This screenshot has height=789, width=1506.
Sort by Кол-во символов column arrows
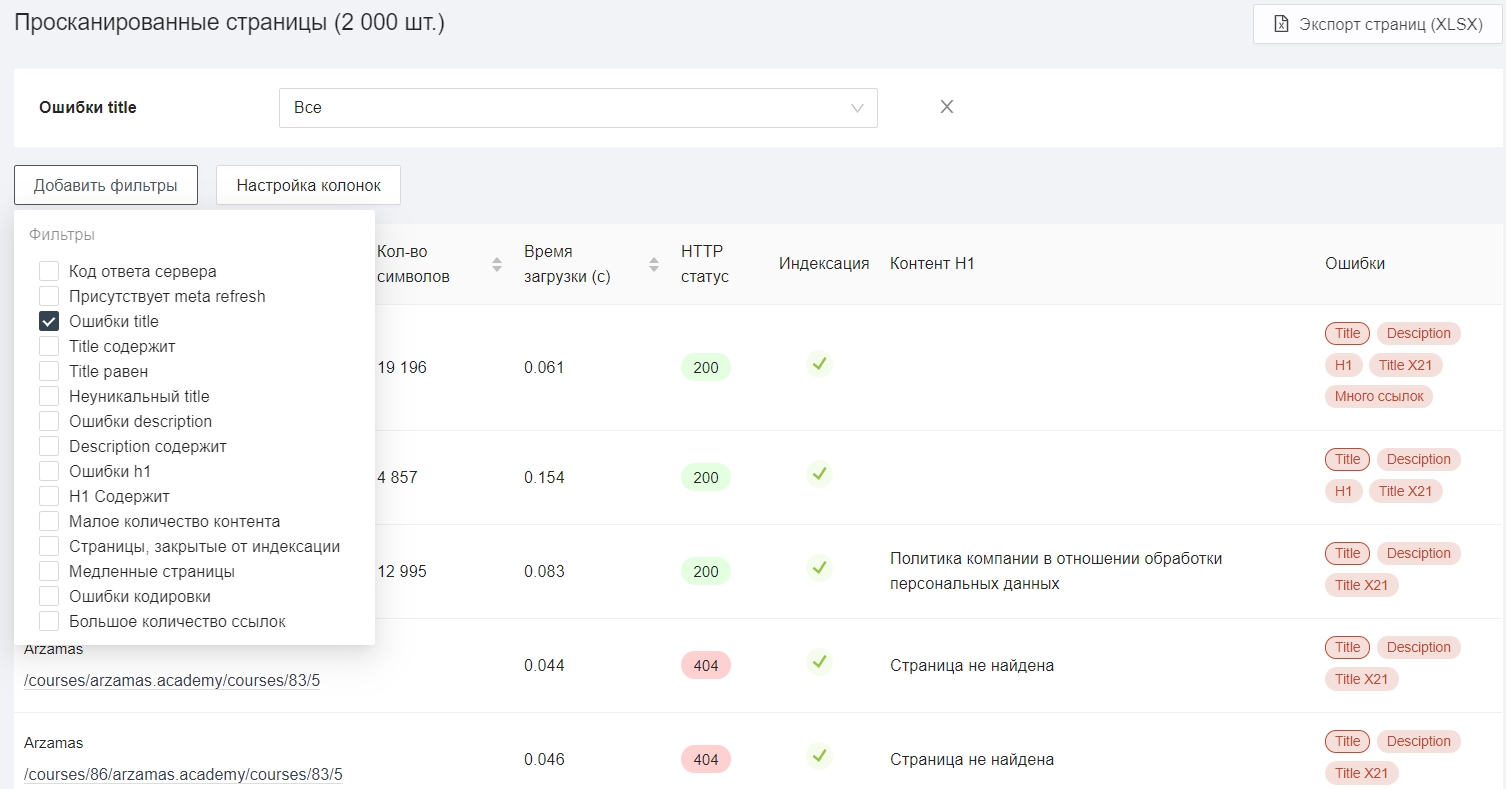tap(497, 264)
